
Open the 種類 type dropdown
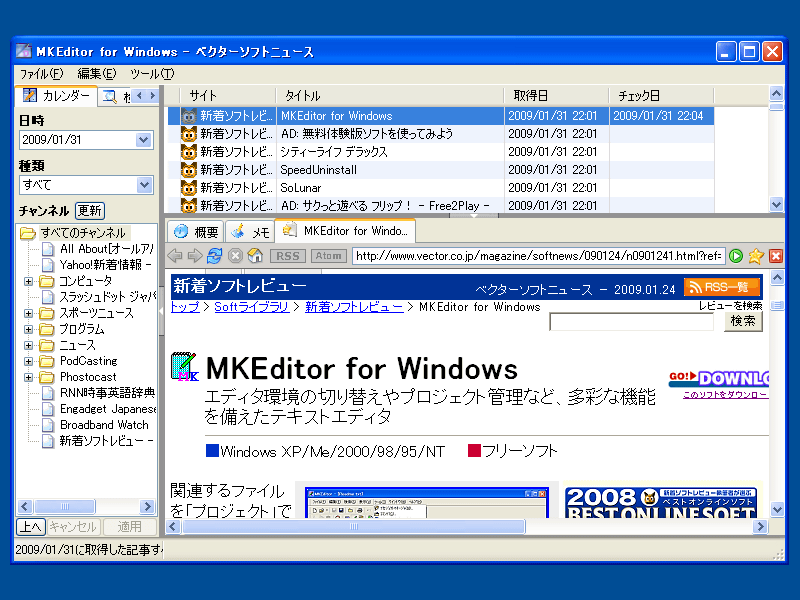(x=144, y=185)
